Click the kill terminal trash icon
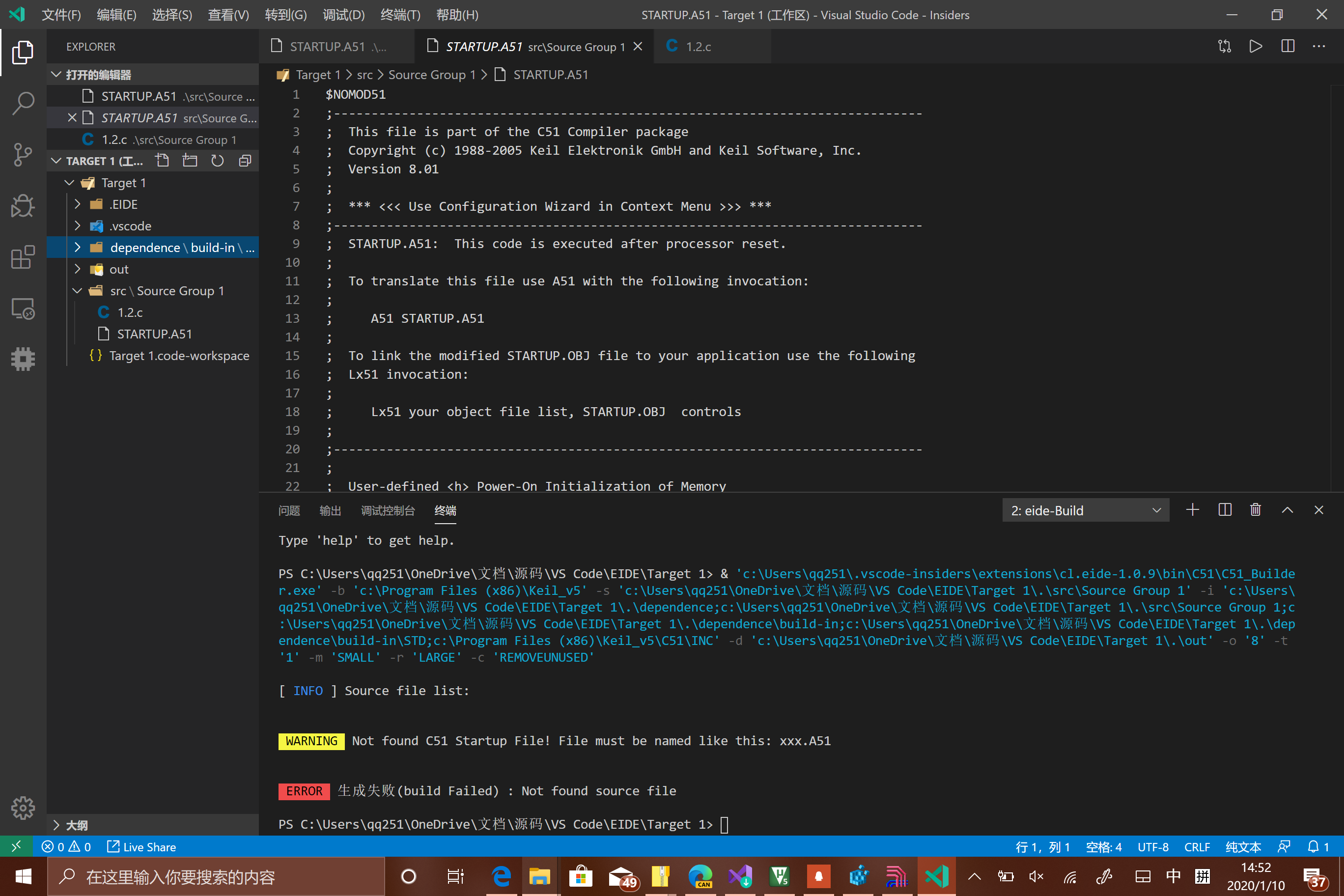Viewport: 1344px width, 896px height. tap(1256, 510)
